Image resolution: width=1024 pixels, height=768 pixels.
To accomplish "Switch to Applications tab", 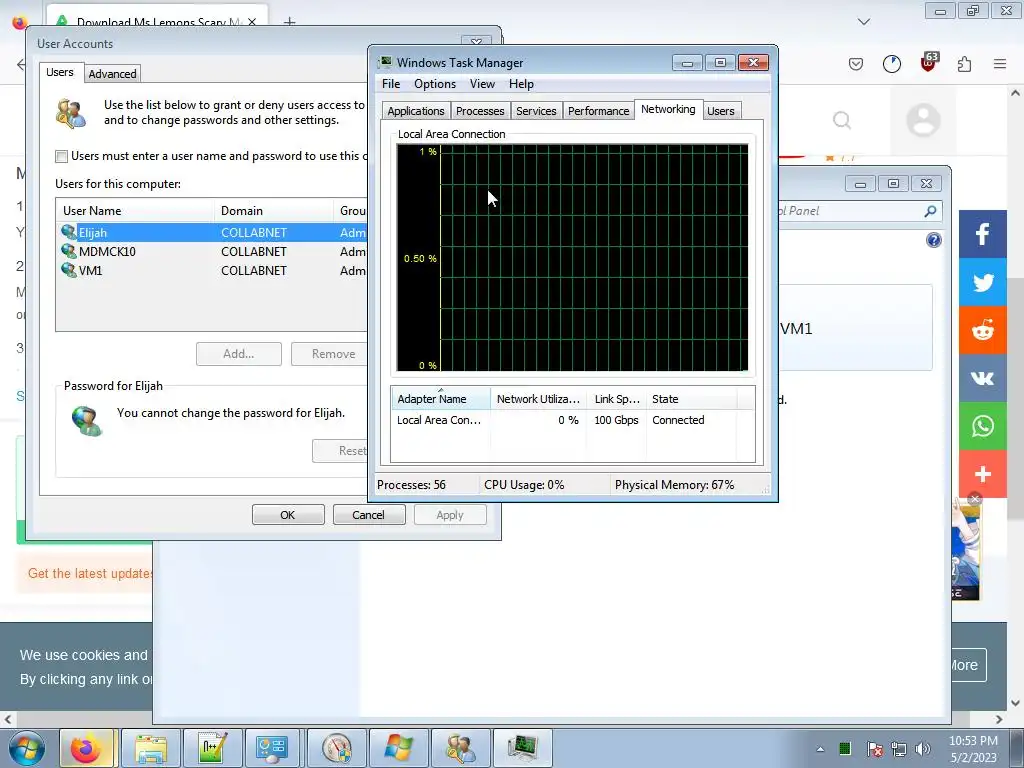I will pos(415,111).
